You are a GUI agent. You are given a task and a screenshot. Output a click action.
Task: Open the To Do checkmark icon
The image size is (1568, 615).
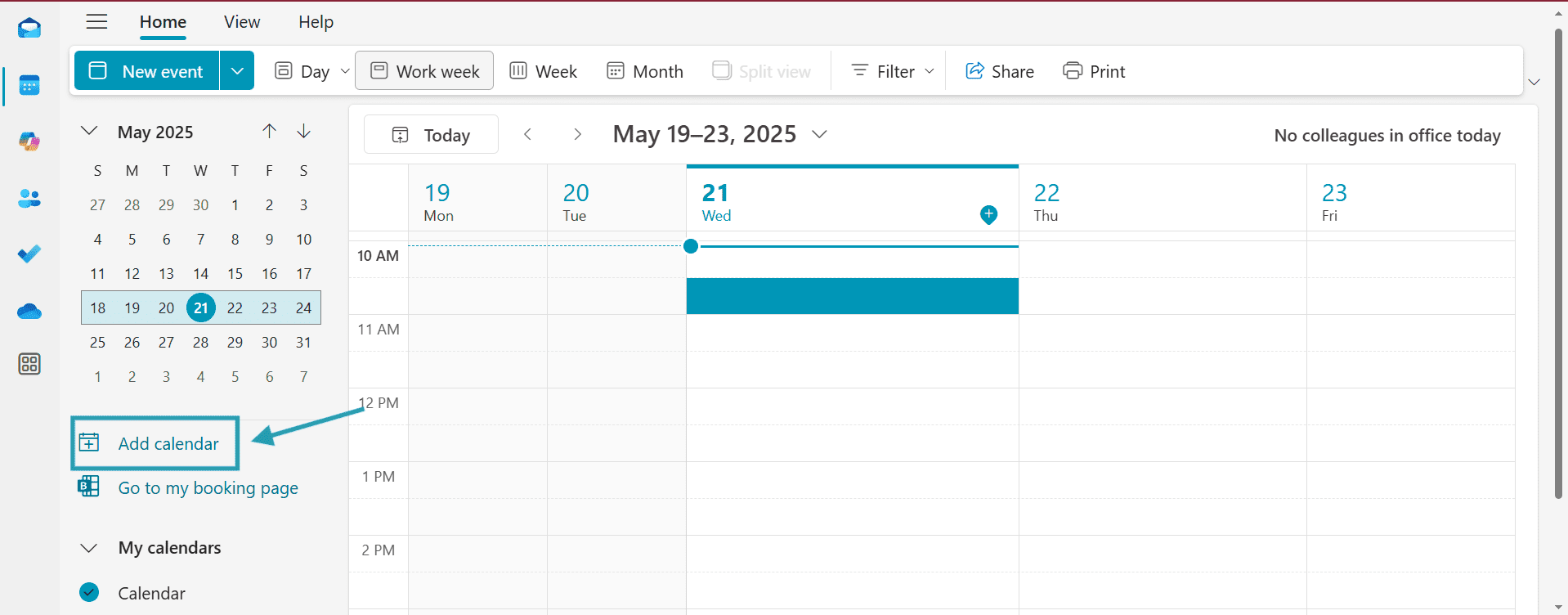pyautogui.click(x=29, y=254)
